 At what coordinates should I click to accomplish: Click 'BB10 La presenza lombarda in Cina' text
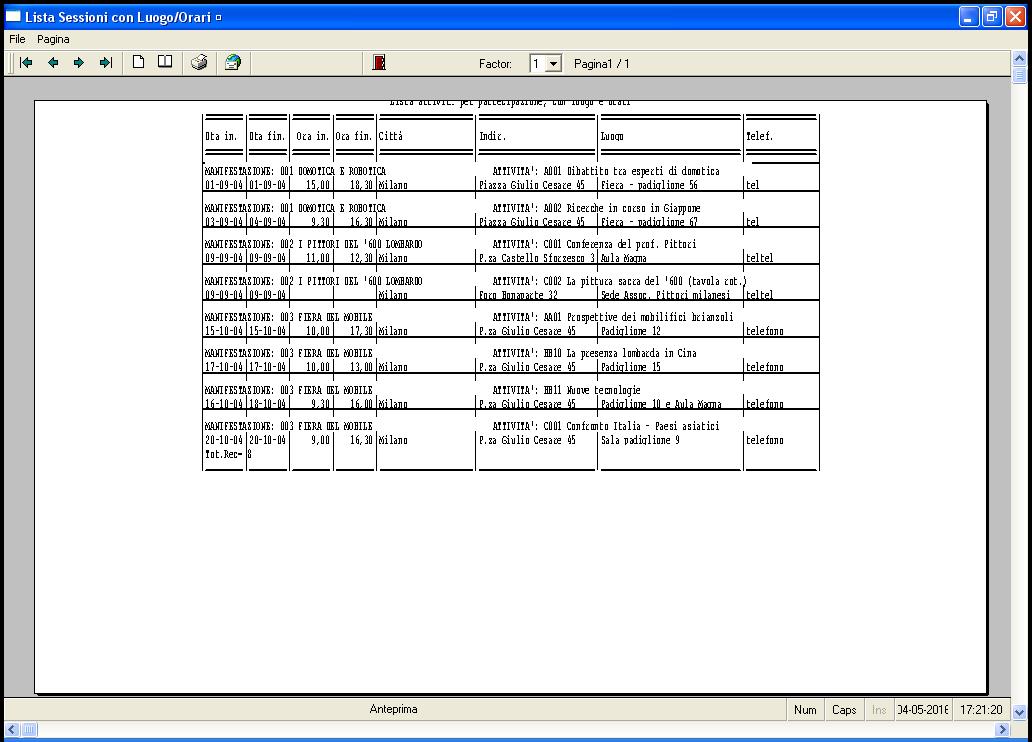point(620,353)
